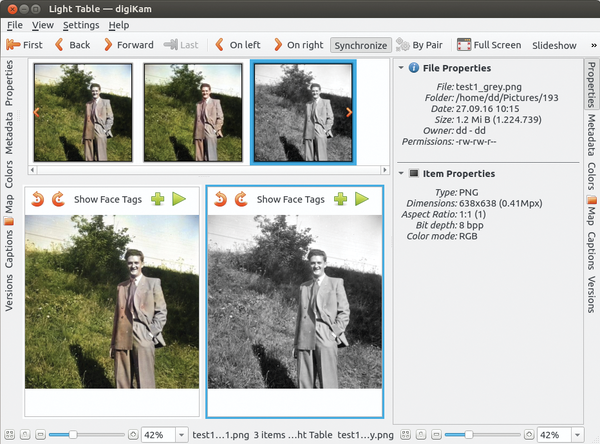Rotate right preview image counterclockwise

[x=220, y=199]
